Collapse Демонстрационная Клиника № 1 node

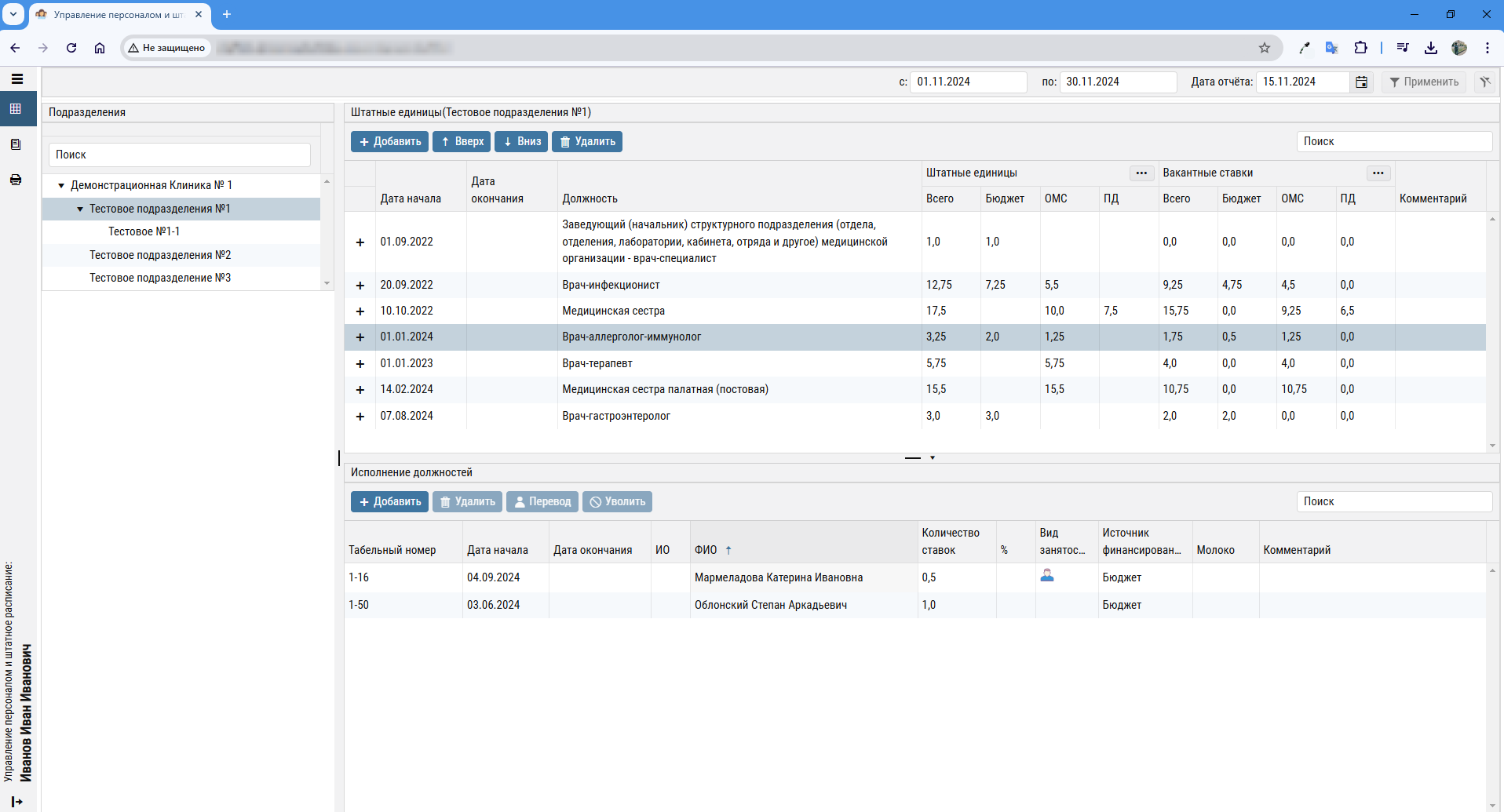click(x=61, y=186)
